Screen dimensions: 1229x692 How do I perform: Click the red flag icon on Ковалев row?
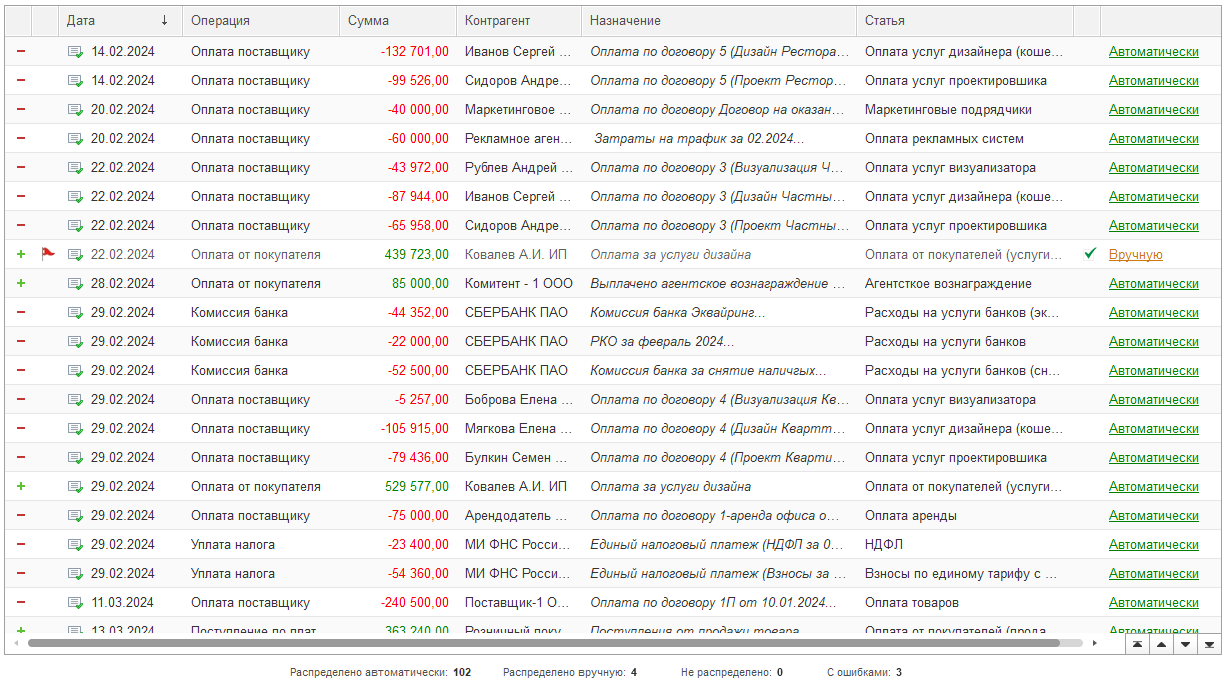(x=48, y=254)
